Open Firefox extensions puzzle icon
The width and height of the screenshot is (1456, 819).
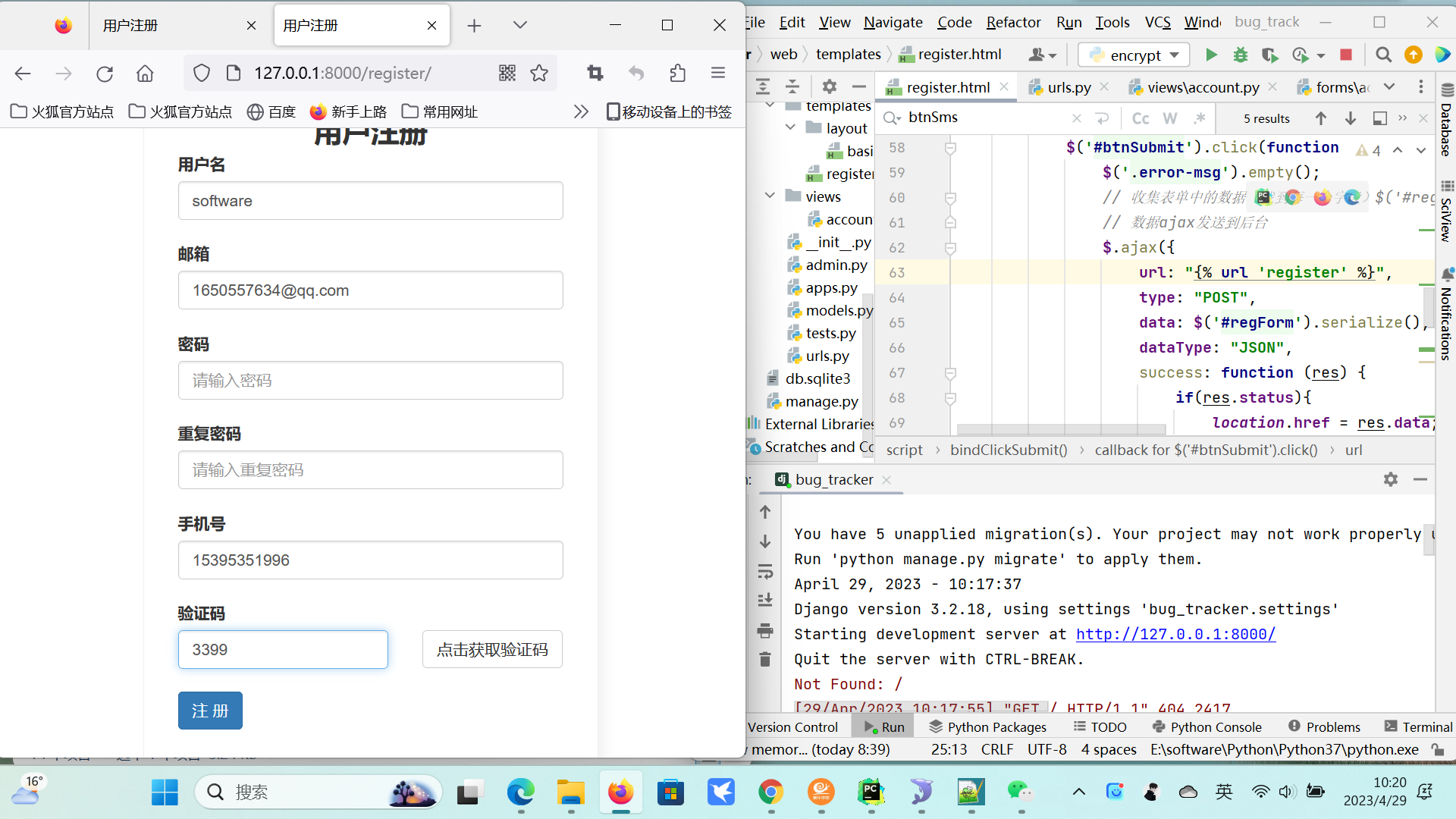pyautogui.click(x=677, y=73)
